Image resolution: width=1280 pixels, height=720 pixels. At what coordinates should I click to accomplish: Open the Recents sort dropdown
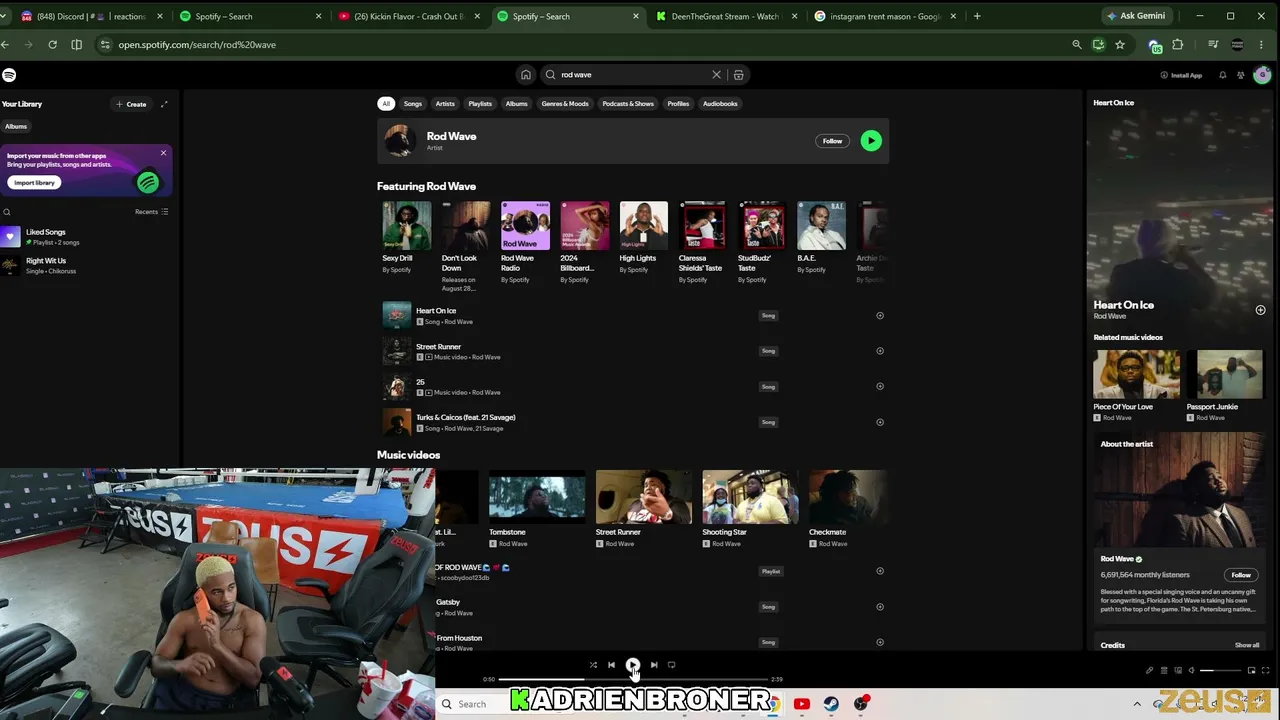[151, 212]
